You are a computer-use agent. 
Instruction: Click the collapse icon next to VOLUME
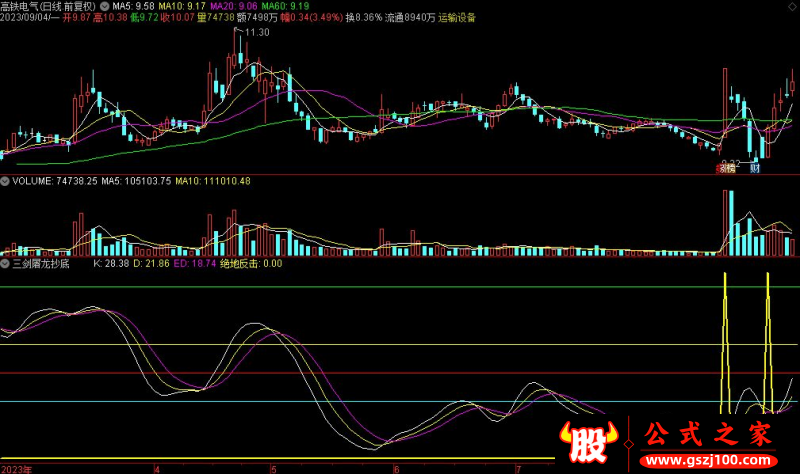(5, 181)
